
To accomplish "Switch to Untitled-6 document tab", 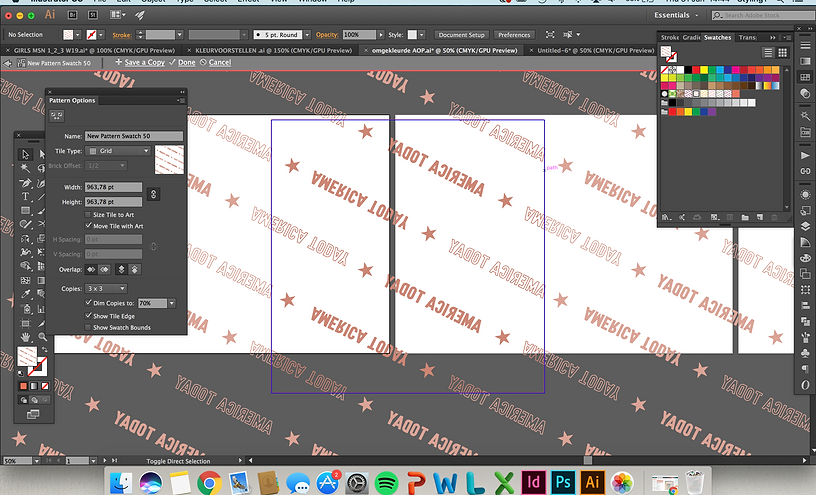I will (x=595, y=50).
